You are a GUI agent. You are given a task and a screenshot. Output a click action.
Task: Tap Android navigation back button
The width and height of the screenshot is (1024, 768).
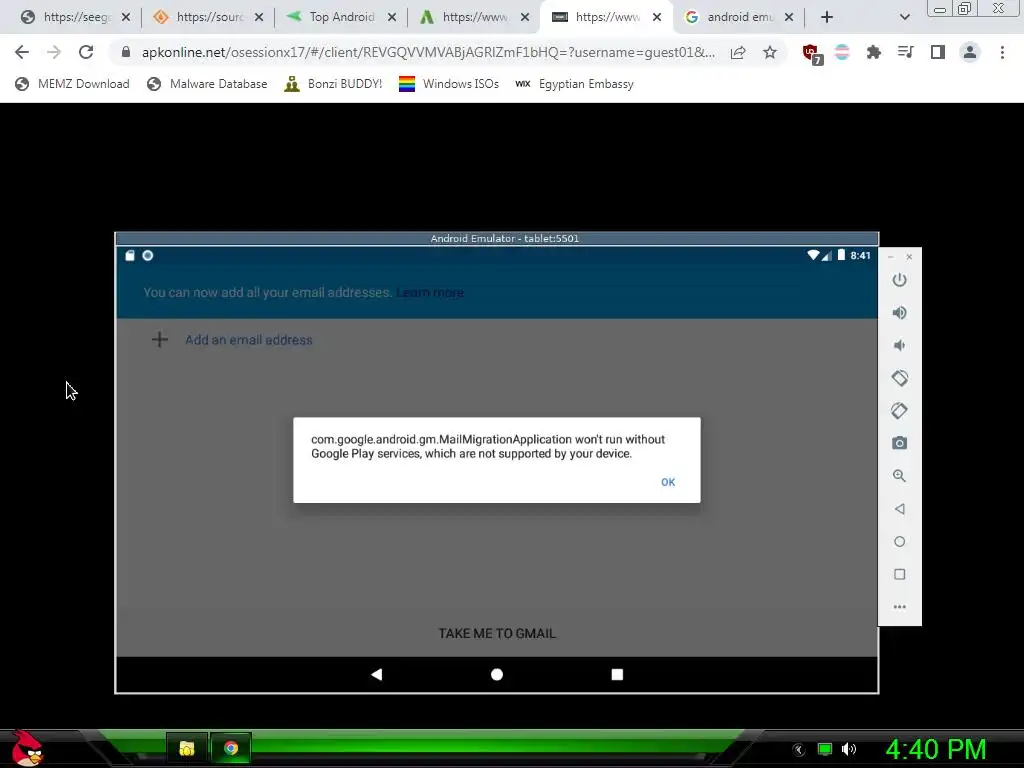tap(376, 674)
